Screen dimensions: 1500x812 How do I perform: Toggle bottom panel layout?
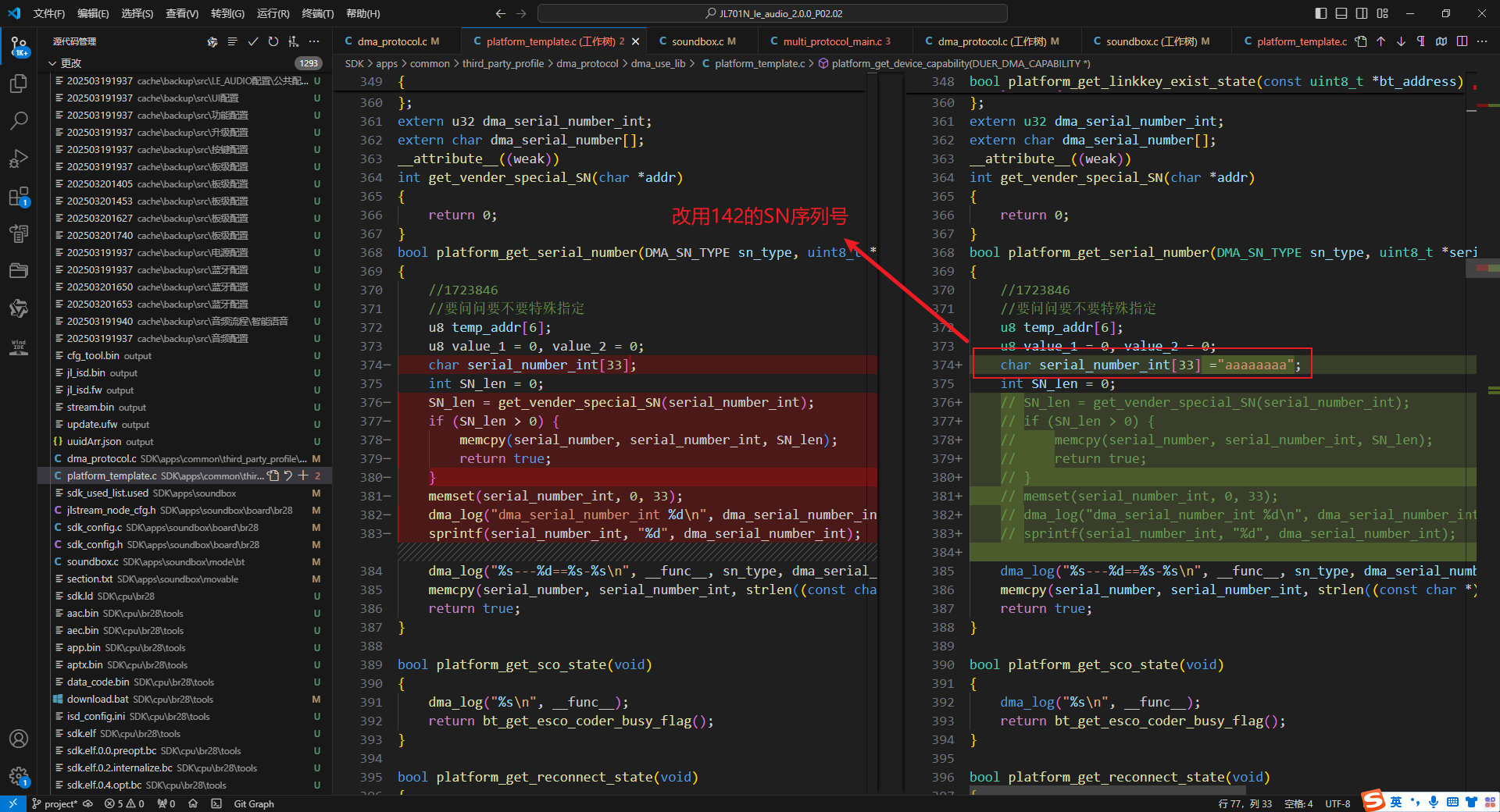[1341, 13]
